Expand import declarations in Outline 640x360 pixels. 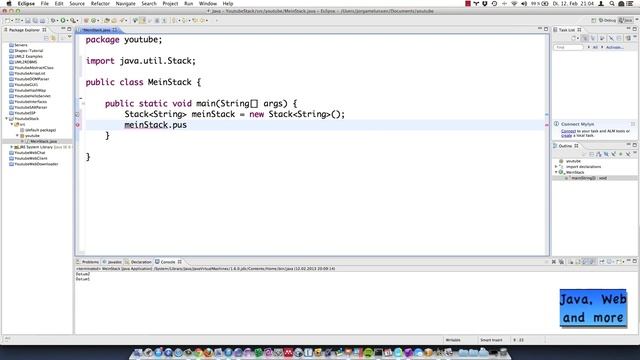pyautogui.click(x=556, y=167)
